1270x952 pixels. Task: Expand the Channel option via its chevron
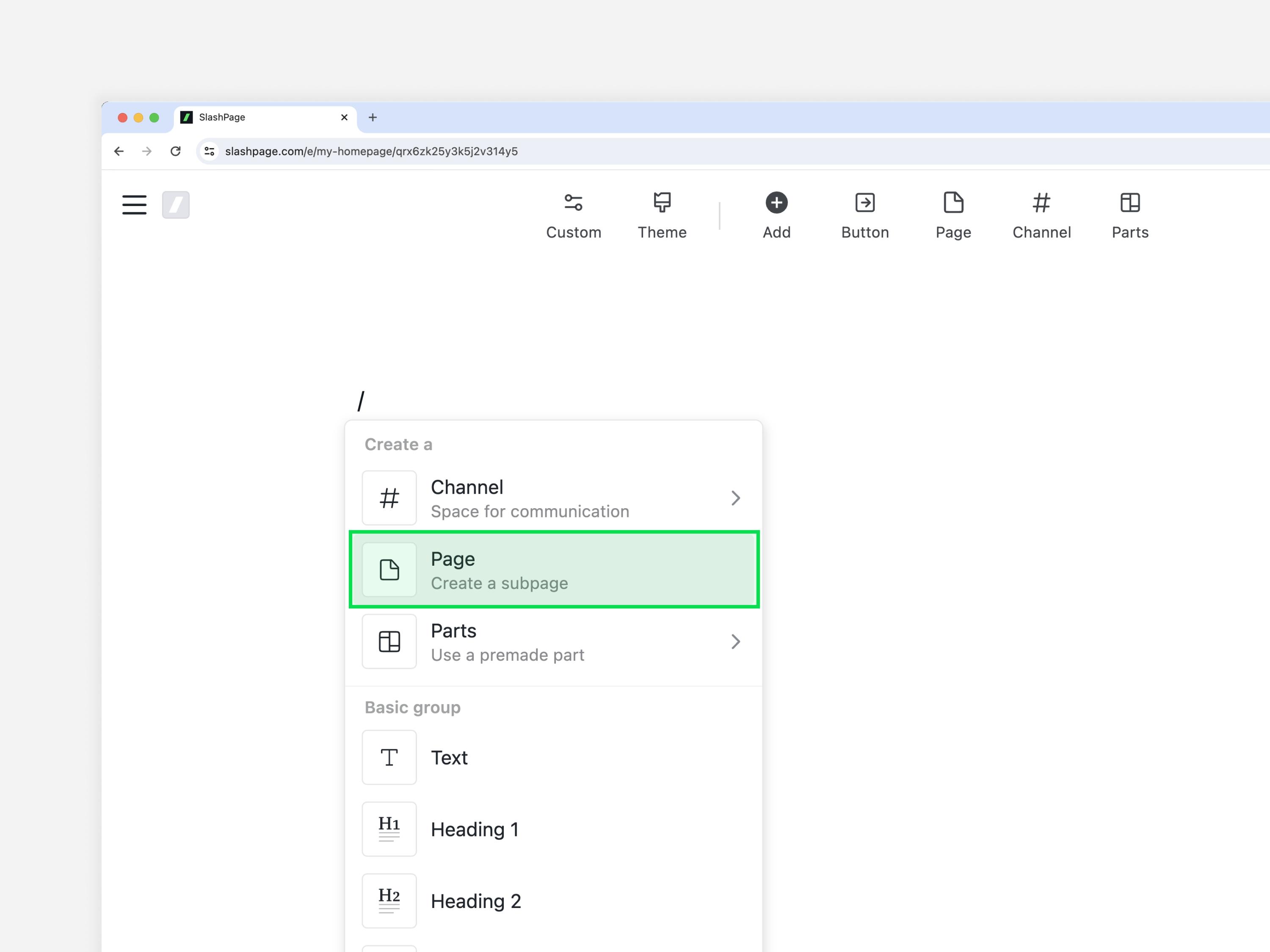pos(737,498)
